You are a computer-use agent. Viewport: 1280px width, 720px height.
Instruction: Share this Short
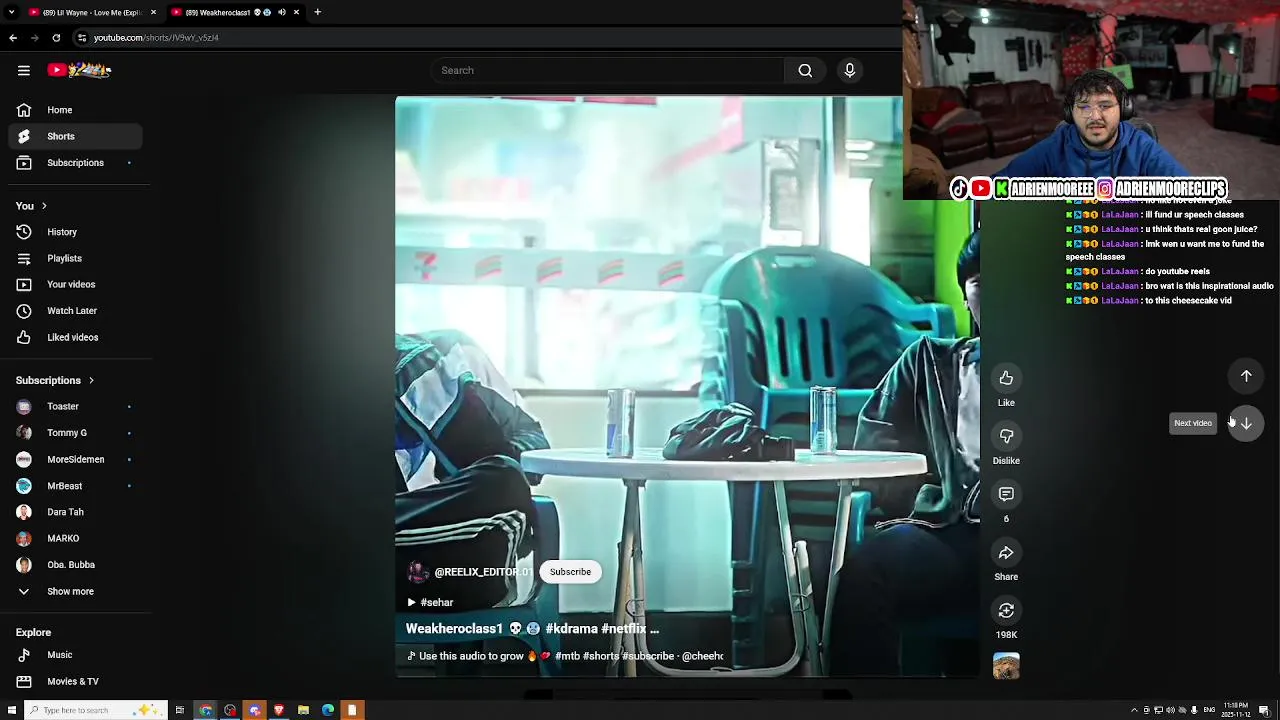pos(1006,552)
